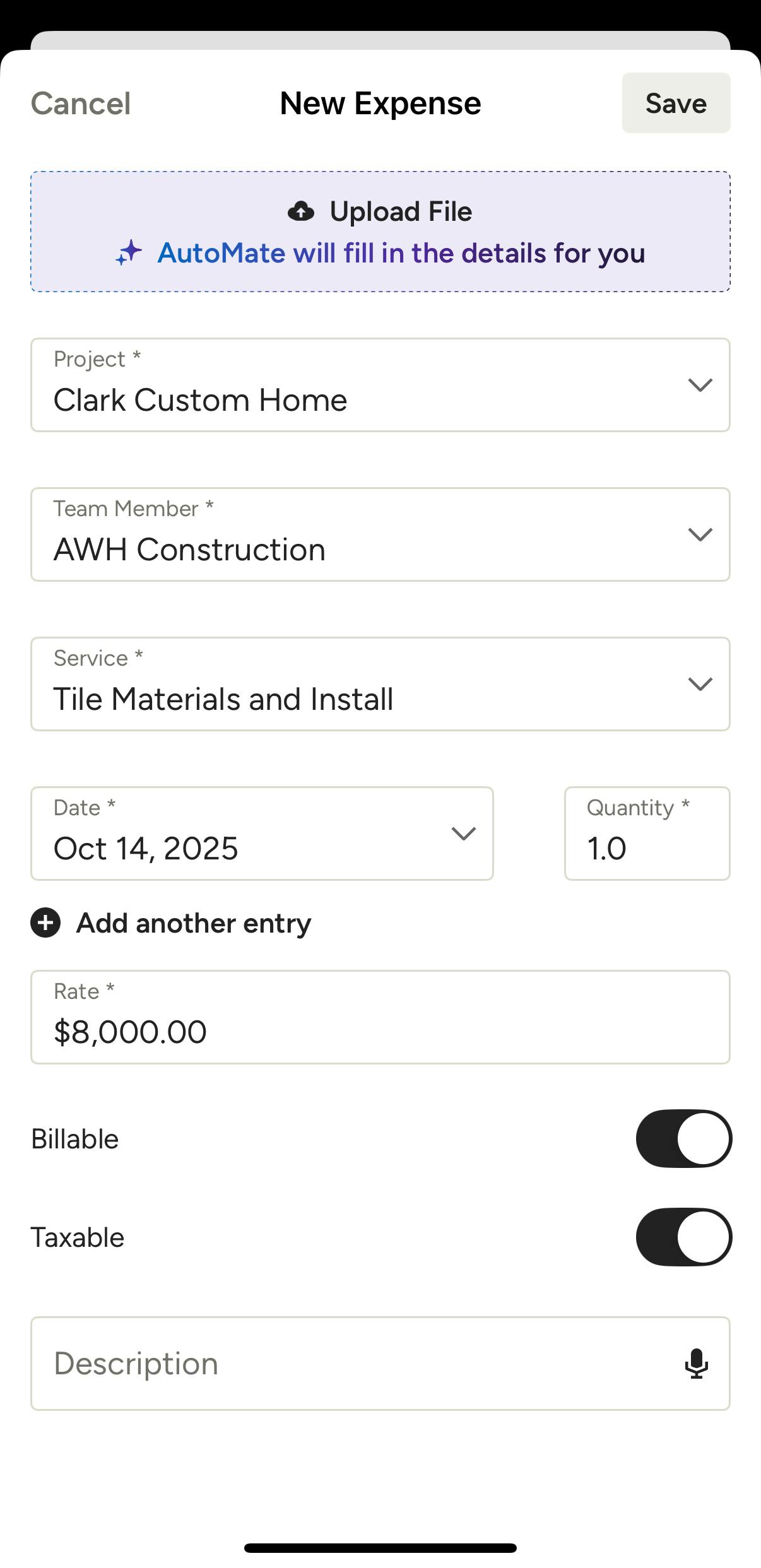Tap the Upload File label
The image size is (761, 1568).
coord(401,211)
